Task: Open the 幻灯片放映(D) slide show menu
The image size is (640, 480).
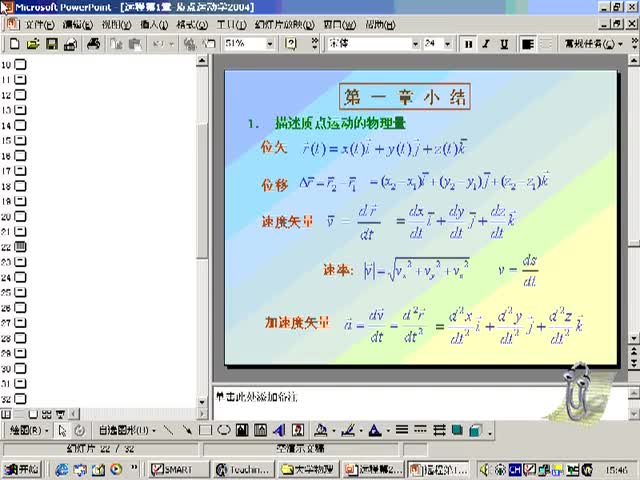Action: coord(284,25)
